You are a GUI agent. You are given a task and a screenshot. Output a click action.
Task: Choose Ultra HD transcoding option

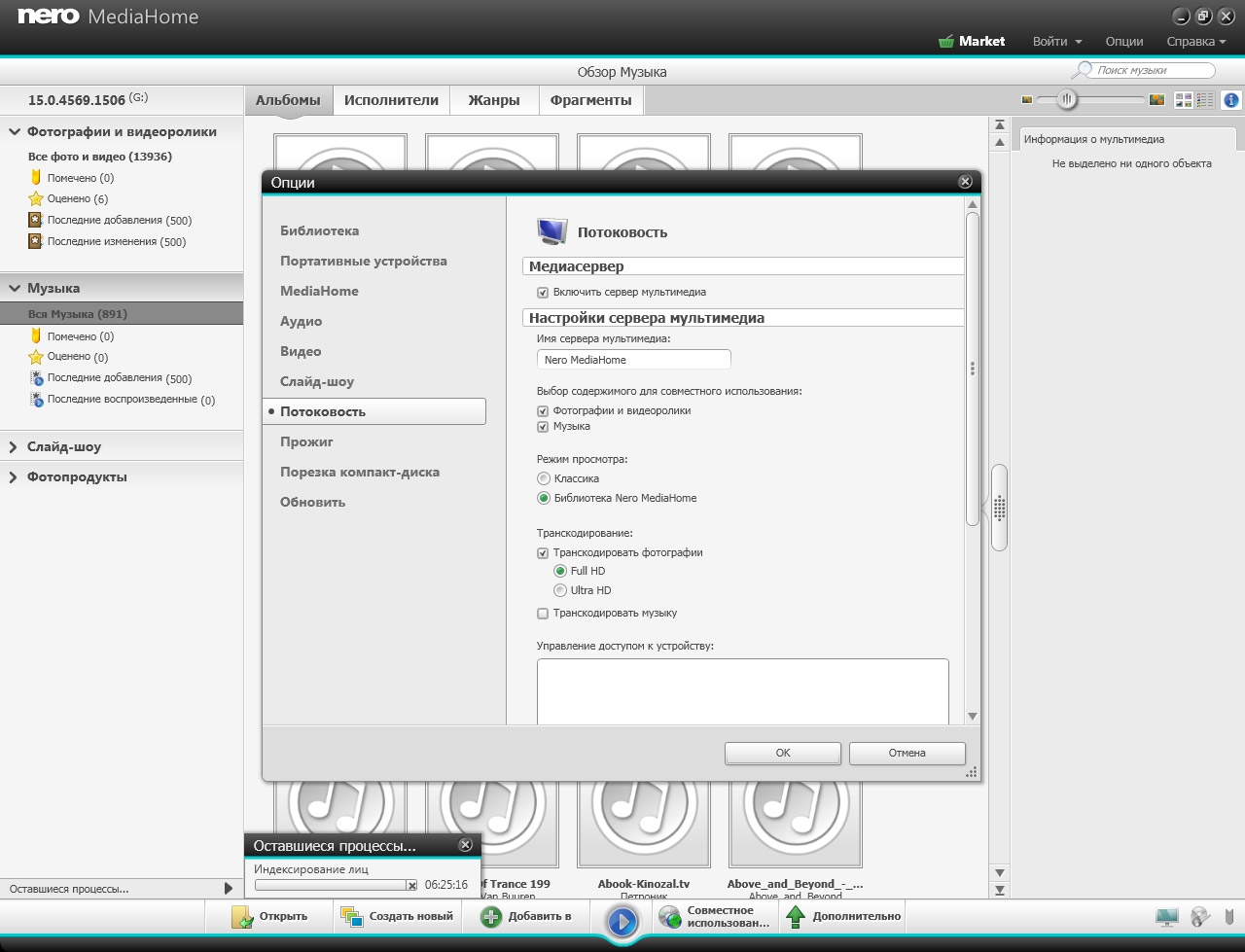(x=560, y=590)
